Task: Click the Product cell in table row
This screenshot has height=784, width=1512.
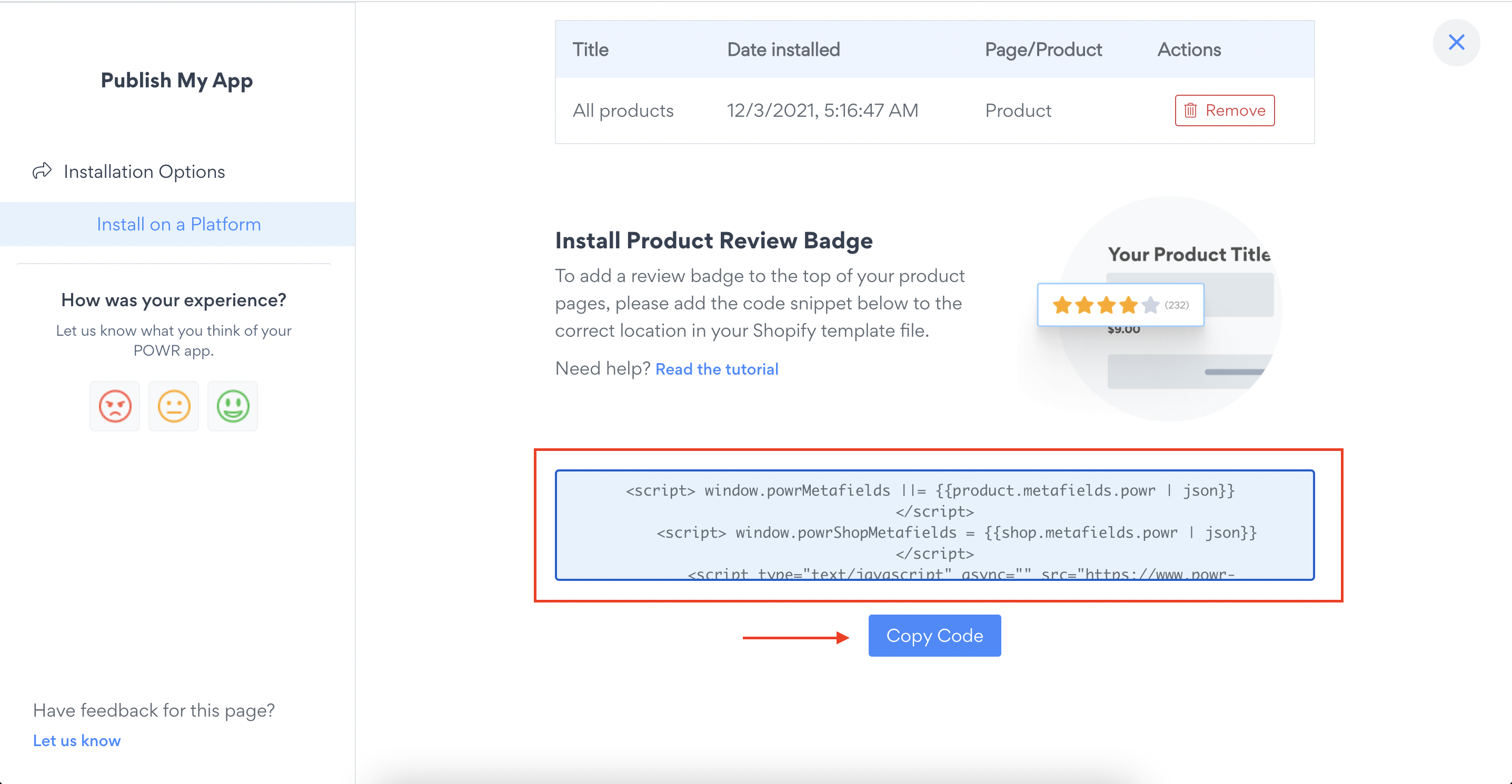Action: [1018, 110]
